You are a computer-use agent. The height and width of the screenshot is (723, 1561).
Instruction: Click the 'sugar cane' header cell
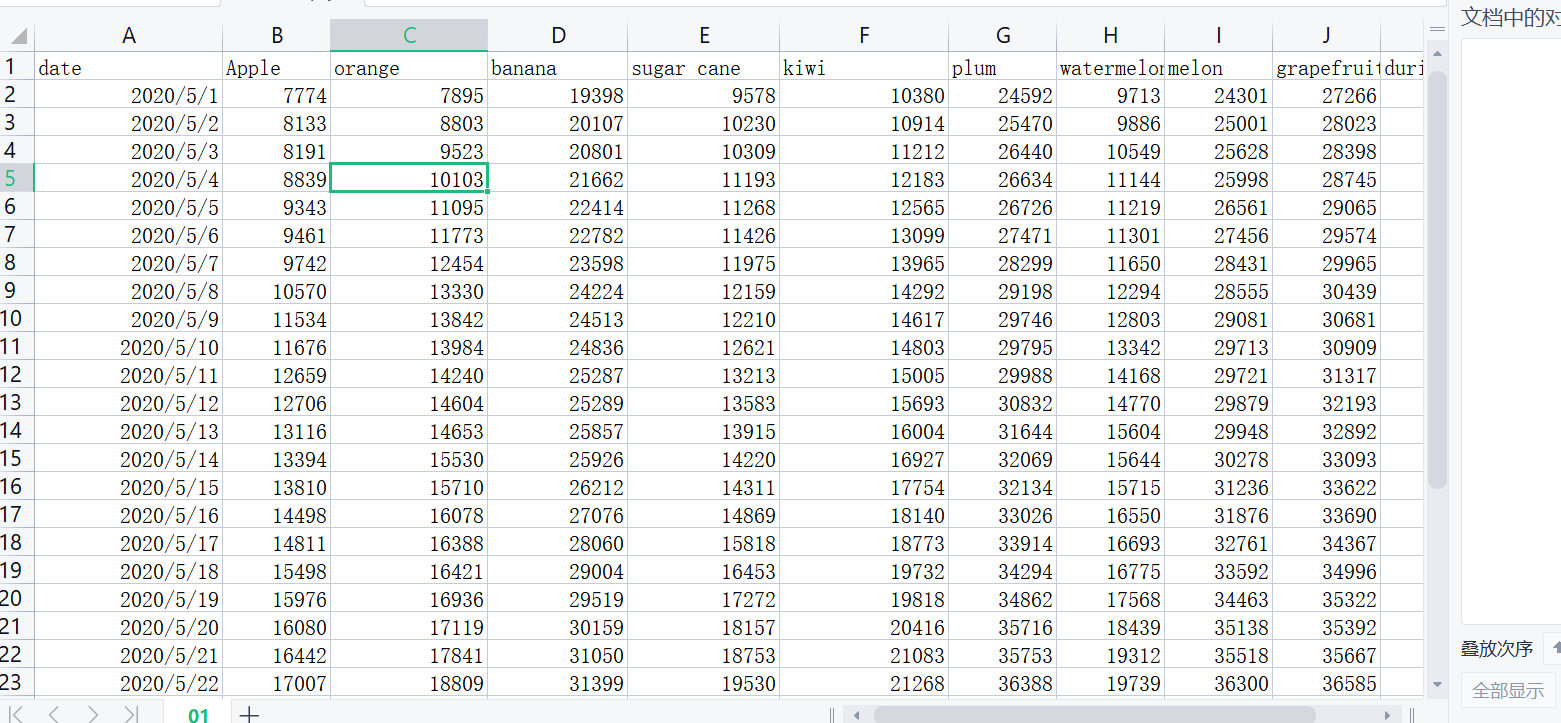(704, 67)
